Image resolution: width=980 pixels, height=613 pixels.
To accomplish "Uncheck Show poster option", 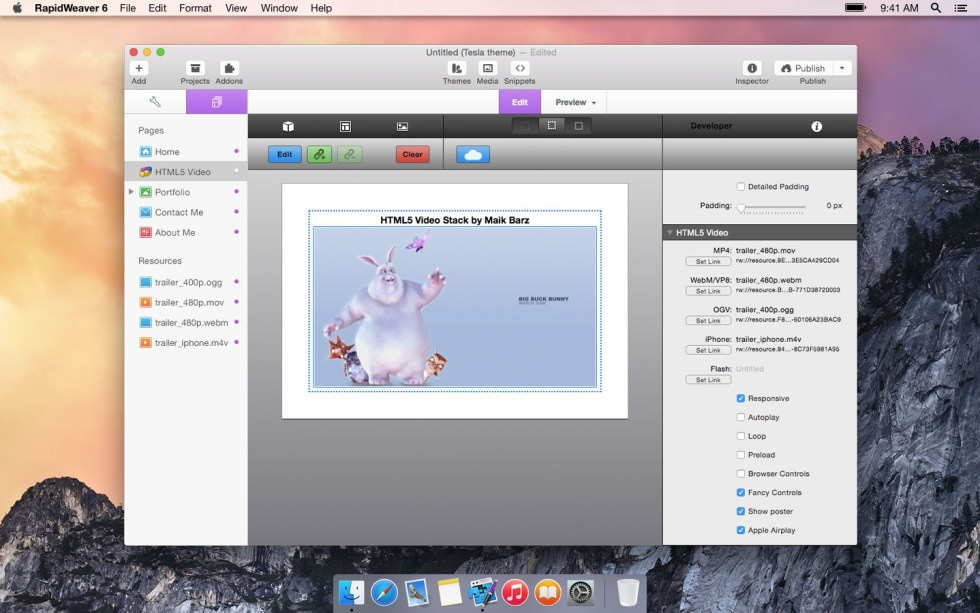I will tap(741, 511).
